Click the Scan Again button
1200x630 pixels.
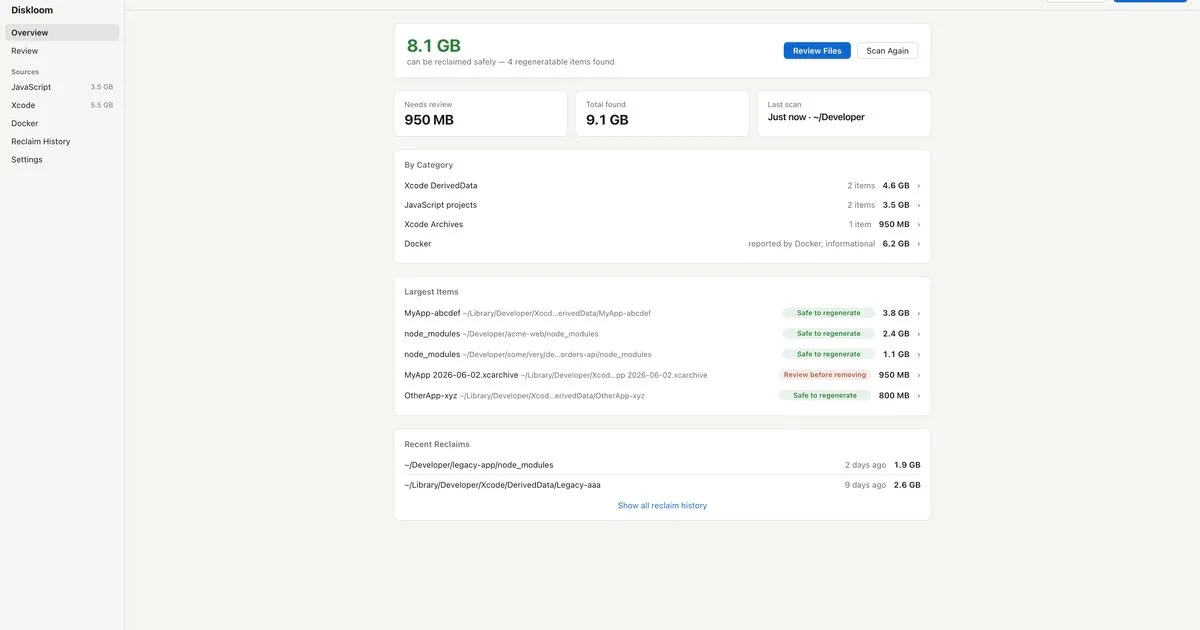tap(887, 51)
